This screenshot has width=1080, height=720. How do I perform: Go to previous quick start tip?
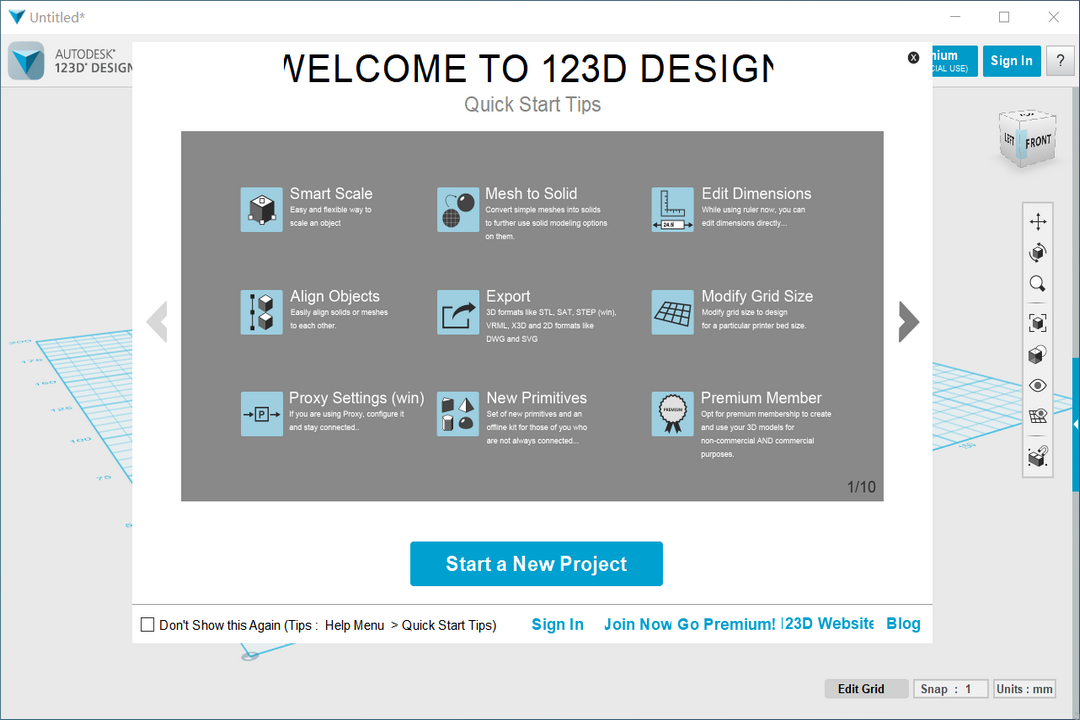(158, 321)
